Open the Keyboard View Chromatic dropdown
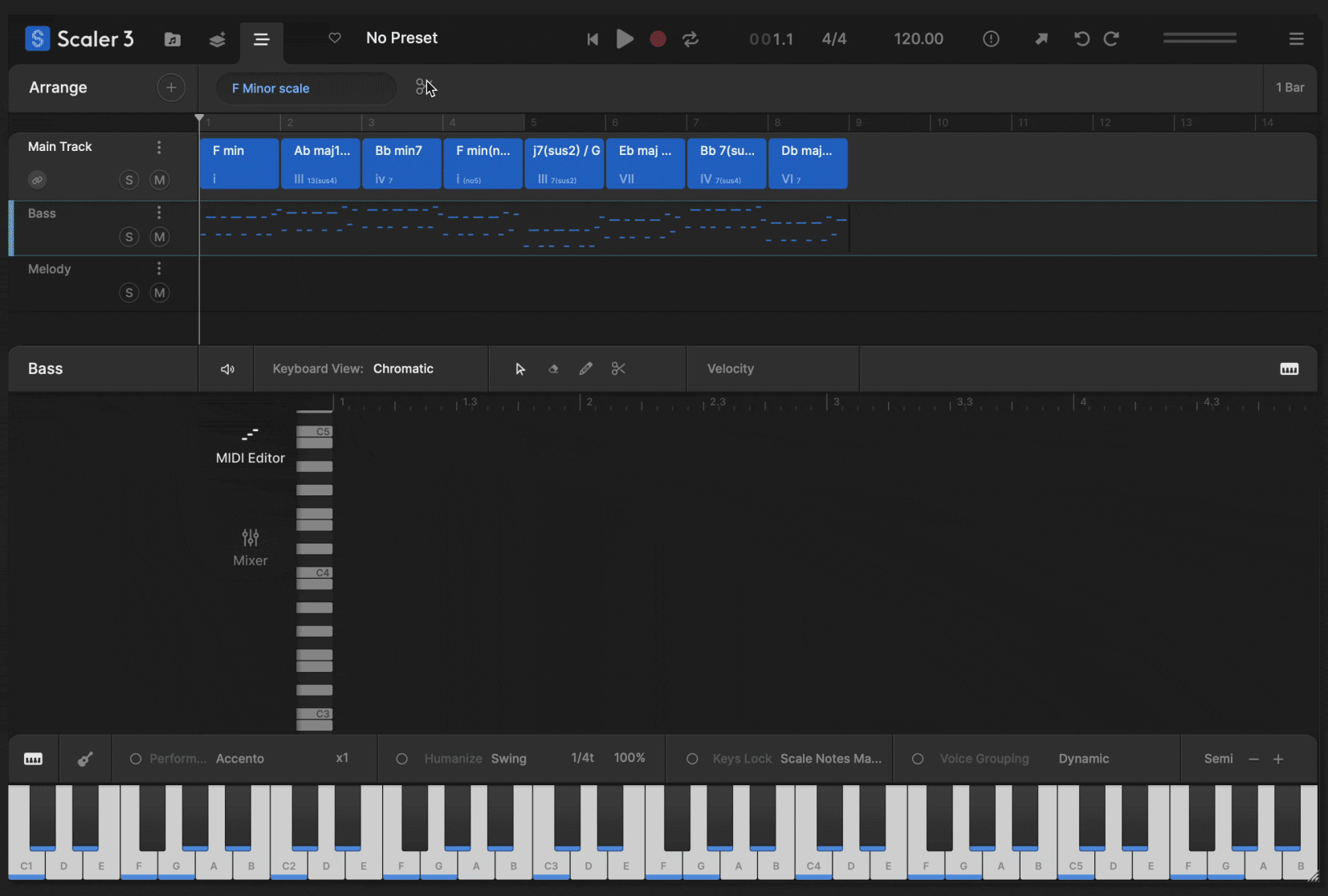The image size is (1328, 896). [404, 369]
